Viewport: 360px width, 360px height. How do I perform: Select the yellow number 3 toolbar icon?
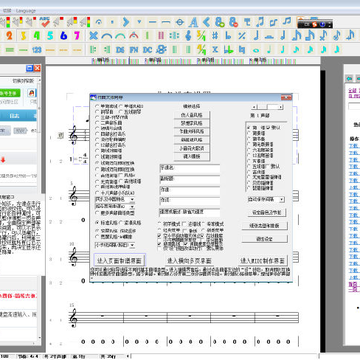23,35
